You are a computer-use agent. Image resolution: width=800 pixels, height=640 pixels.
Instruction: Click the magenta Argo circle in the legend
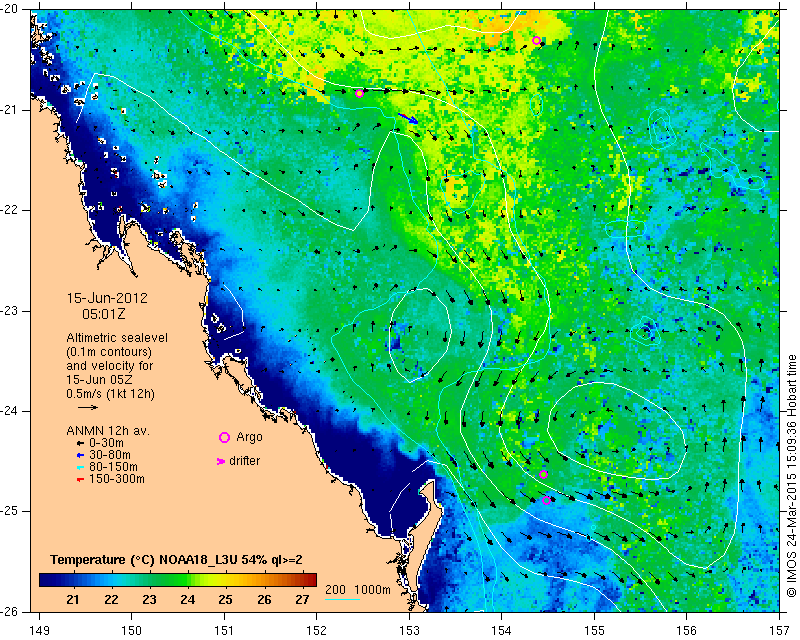pyautogui.click(x=224, y=437)
